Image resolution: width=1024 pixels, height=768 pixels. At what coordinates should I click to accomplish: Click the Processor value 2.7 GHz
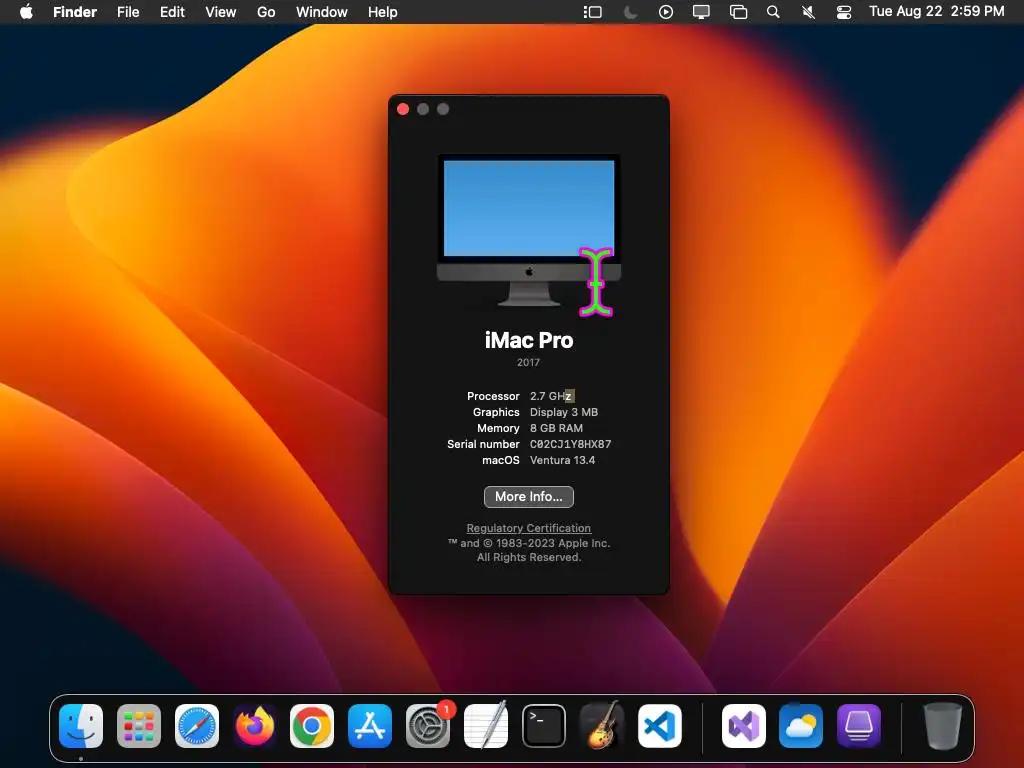(552, 396)
